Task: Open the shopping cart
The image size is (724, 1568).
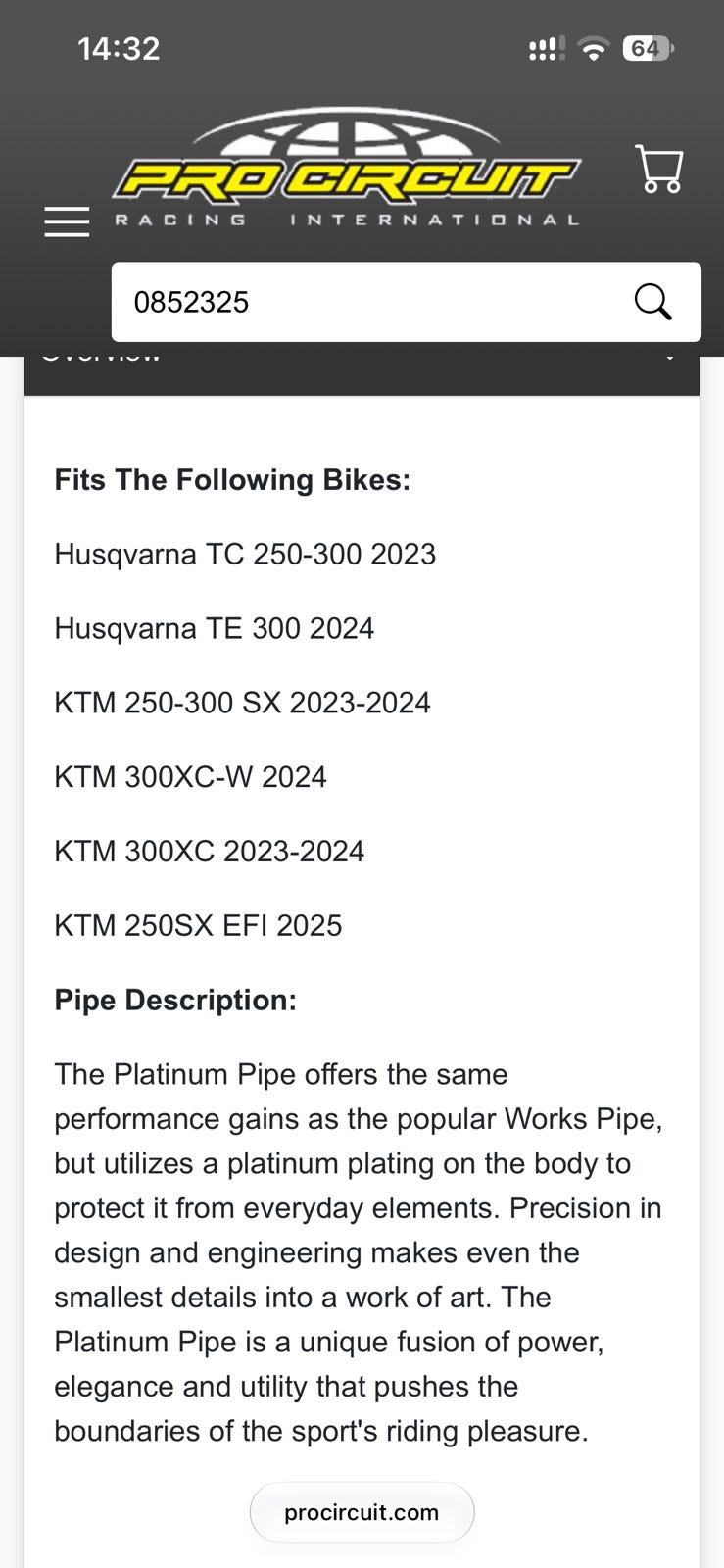Action: [659, 169]
